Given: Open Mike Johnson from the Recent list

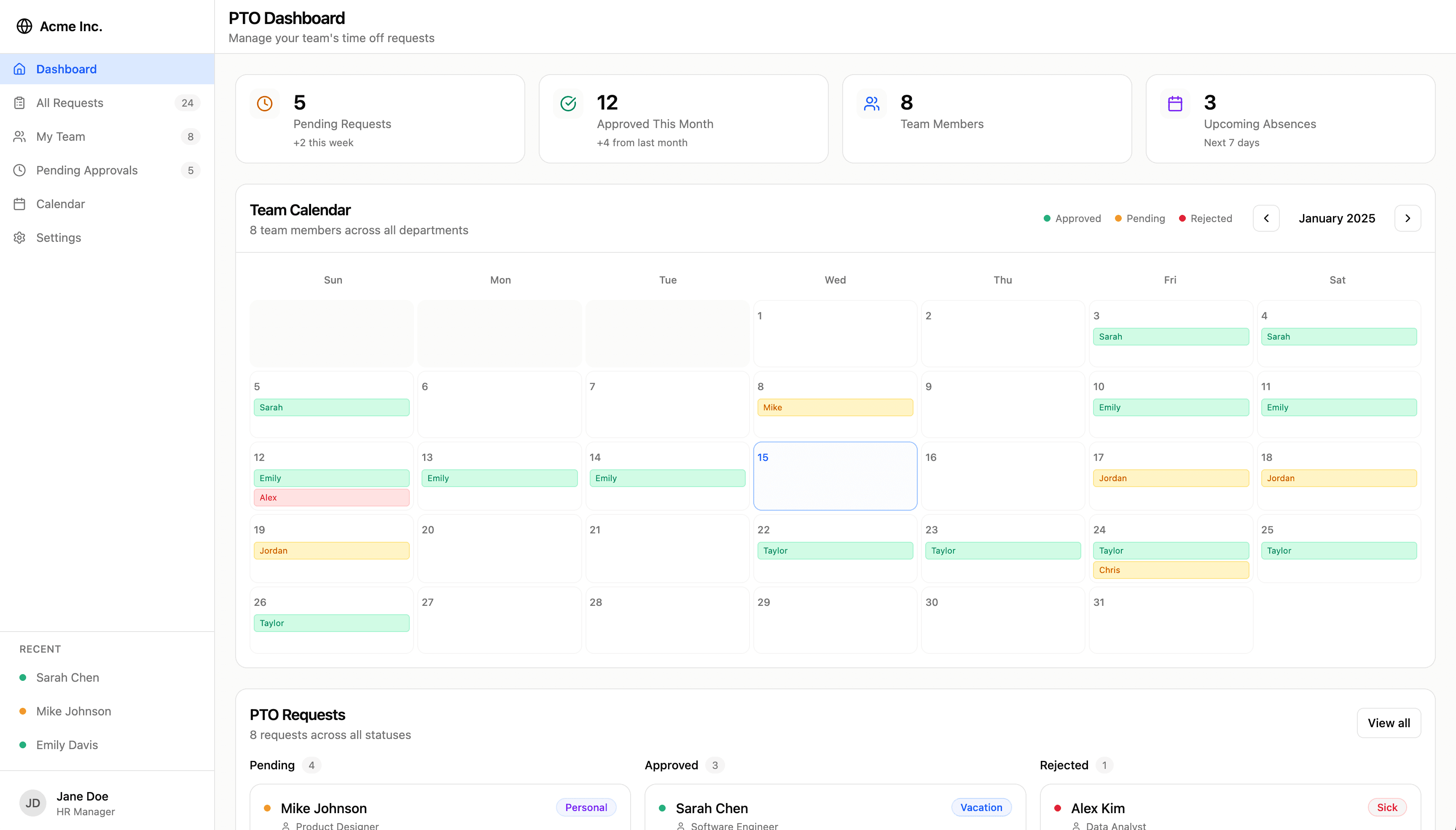Looking at the screenshot, I should click(x=107, y=711).
